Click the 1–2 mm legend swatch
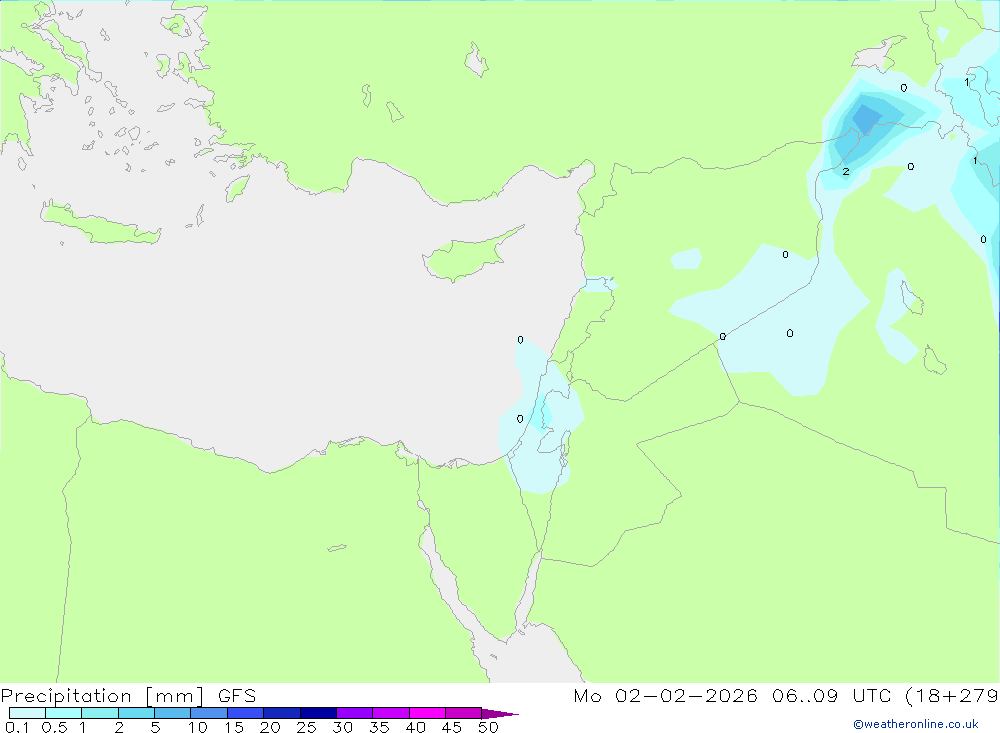Viewport: 1000px width, 733px height. click(x=100, y=713)
